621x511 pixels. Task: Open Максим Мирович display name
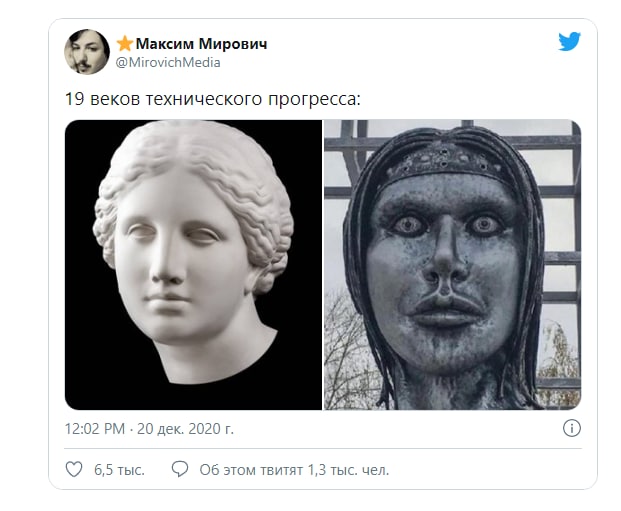(x=202, y=43)
